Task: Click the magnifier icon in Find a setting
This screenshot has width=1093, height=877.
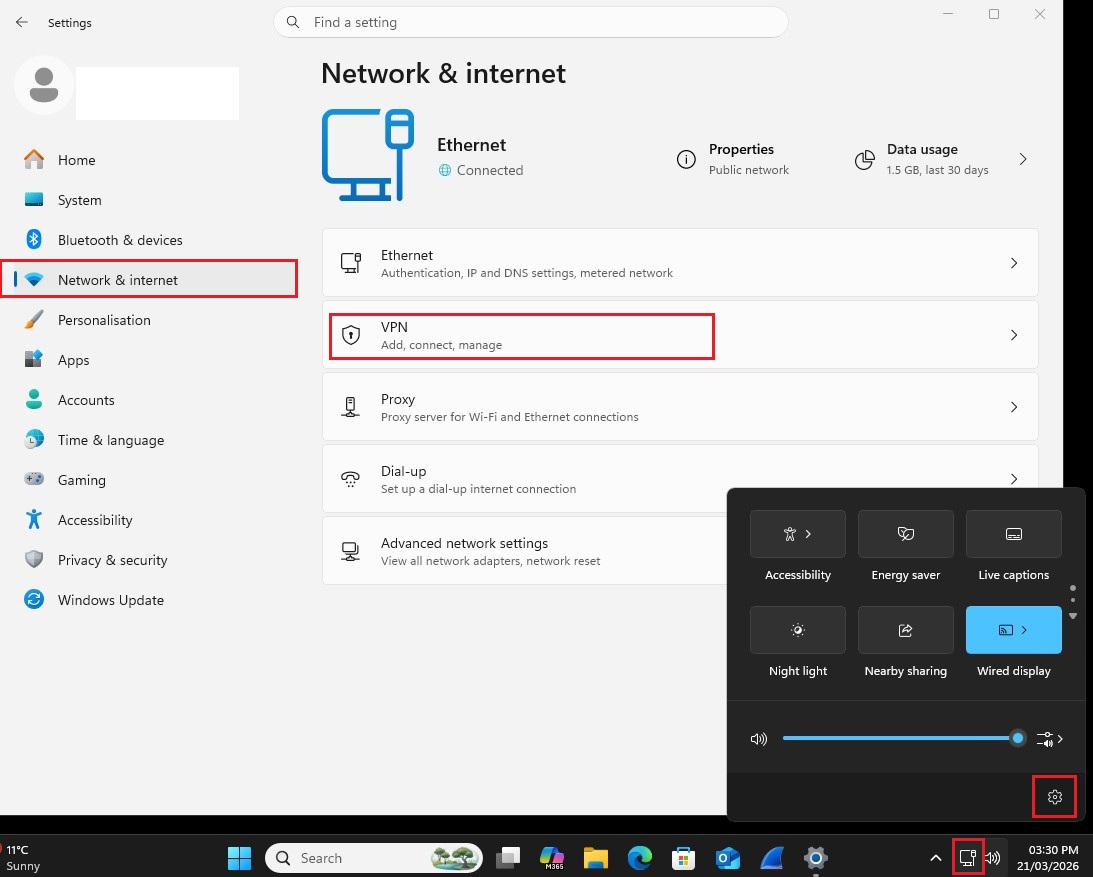Action: point(293,22)
